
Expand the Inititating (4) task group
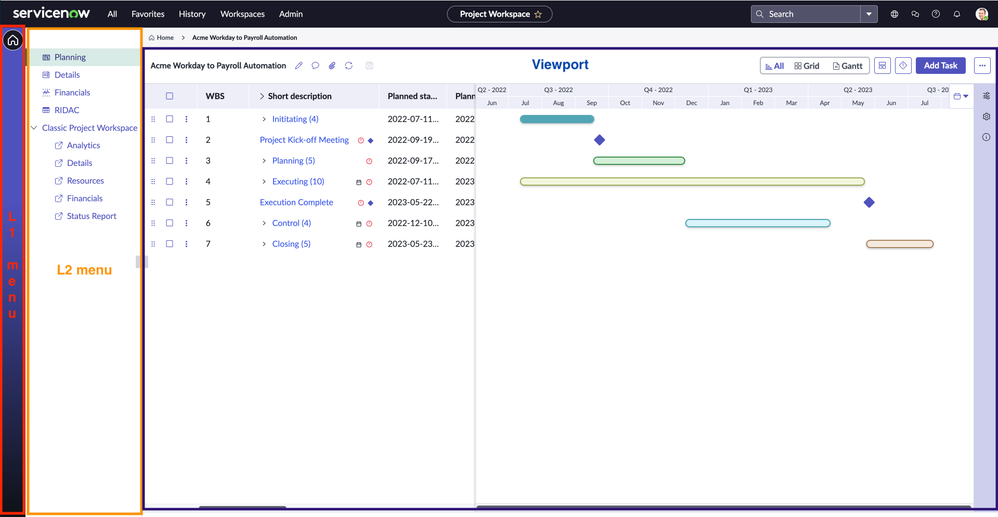tap(264, 119)
